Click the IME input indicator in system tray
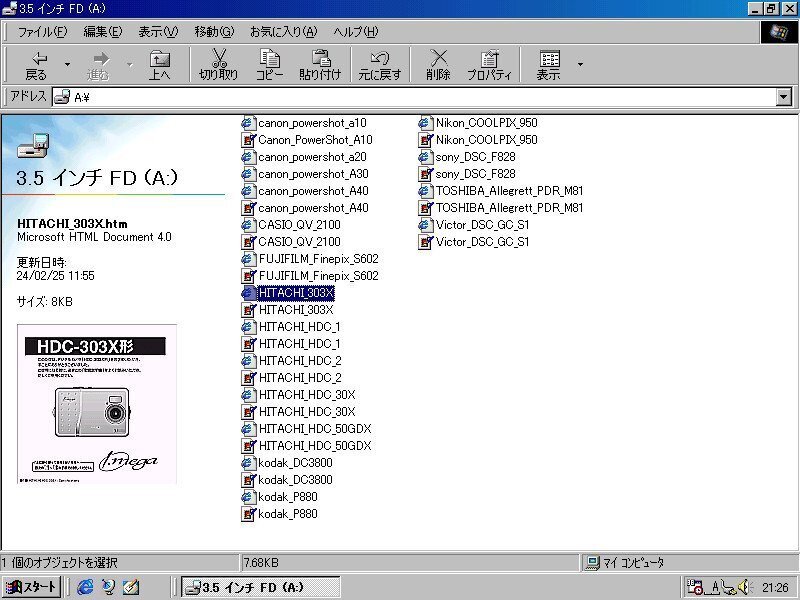 [713, 587]
